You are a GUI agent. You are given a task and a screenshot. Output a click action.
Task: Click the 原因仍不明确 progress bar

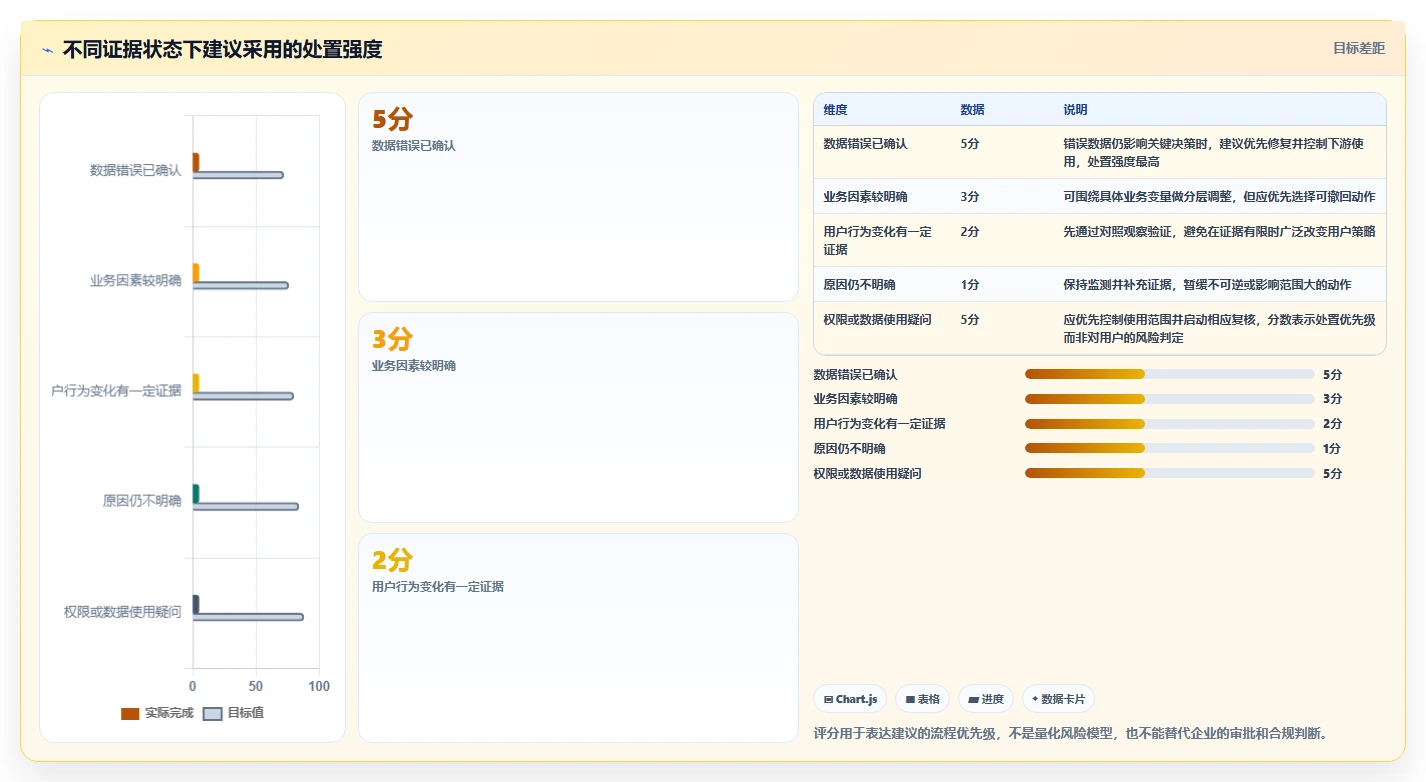1169,448
